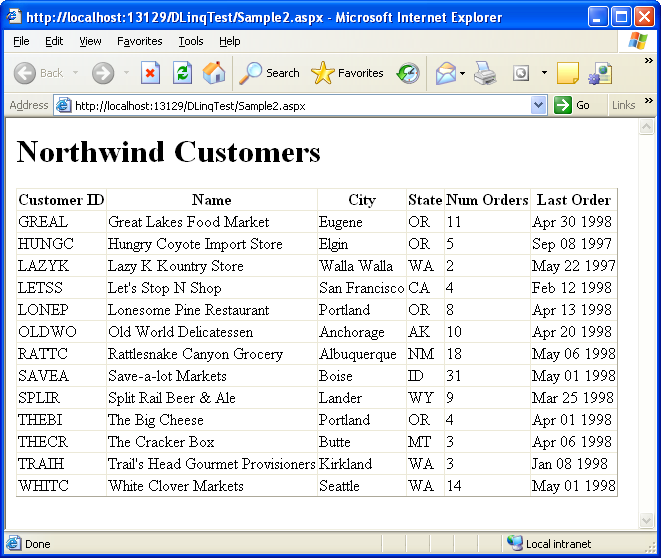Click the Jan 08 1998 date cell
This screenshot has width=661, height=558.
(x=573, y=464)
